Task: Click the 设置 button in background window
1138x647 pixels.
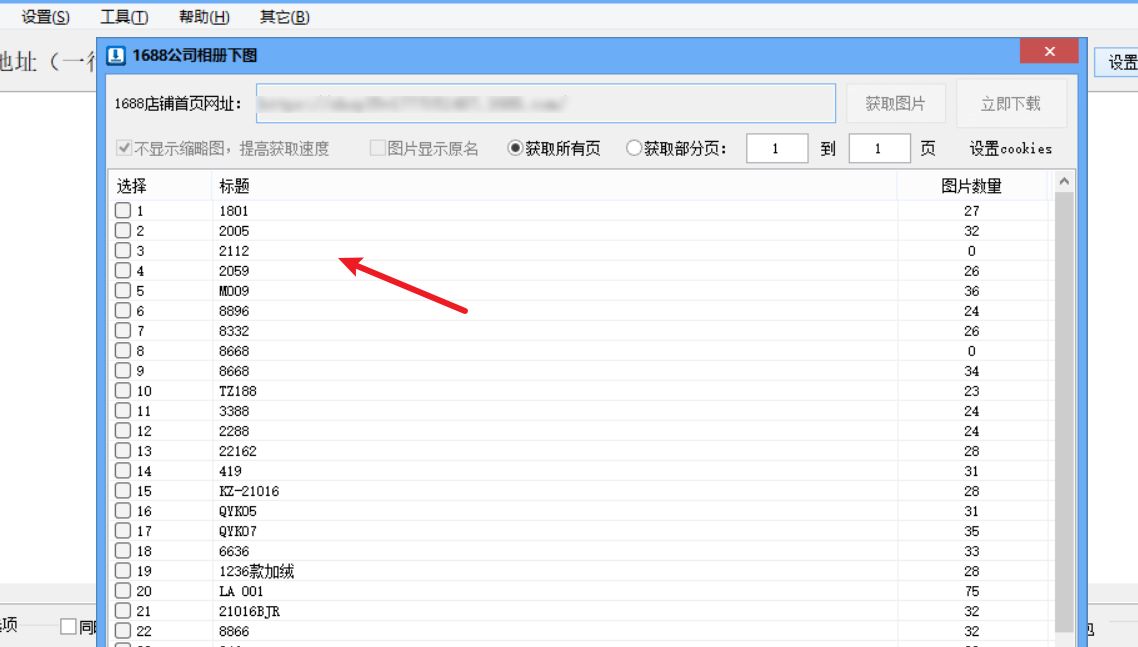Action: [x=1118, y=62]
